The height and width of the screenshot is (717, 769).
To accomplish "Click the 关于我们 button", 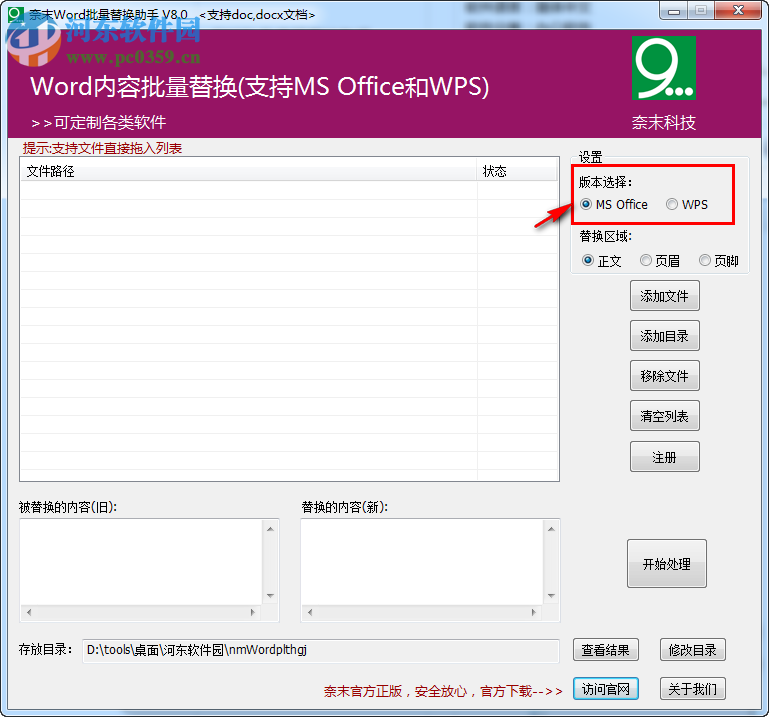I will click(692, 689).
